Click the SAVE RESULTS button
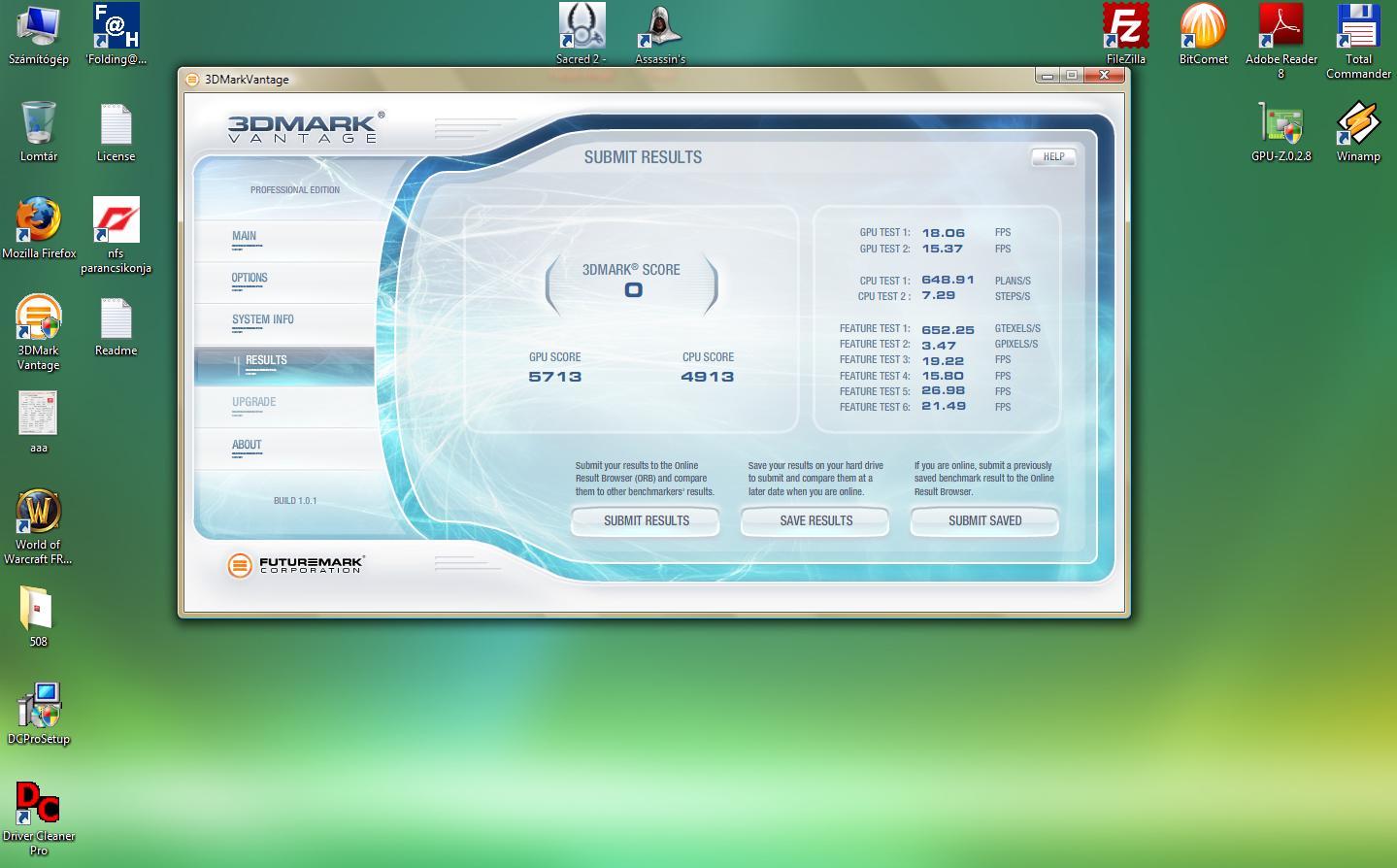Screen dimensions: 1397x868 pyautogui.click(x=815, y=521)
